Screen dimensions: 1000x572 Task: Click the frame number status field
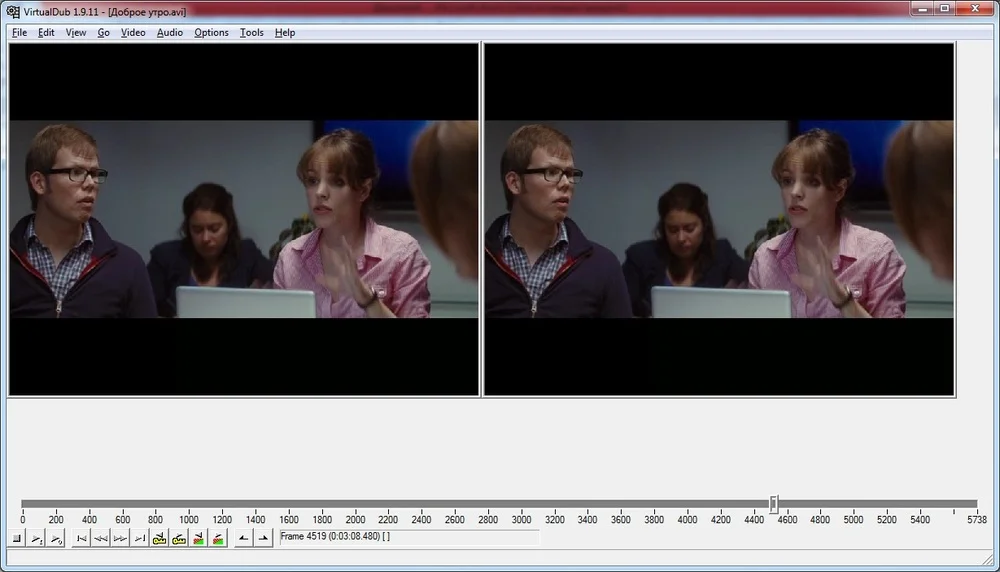click(409, 537)
